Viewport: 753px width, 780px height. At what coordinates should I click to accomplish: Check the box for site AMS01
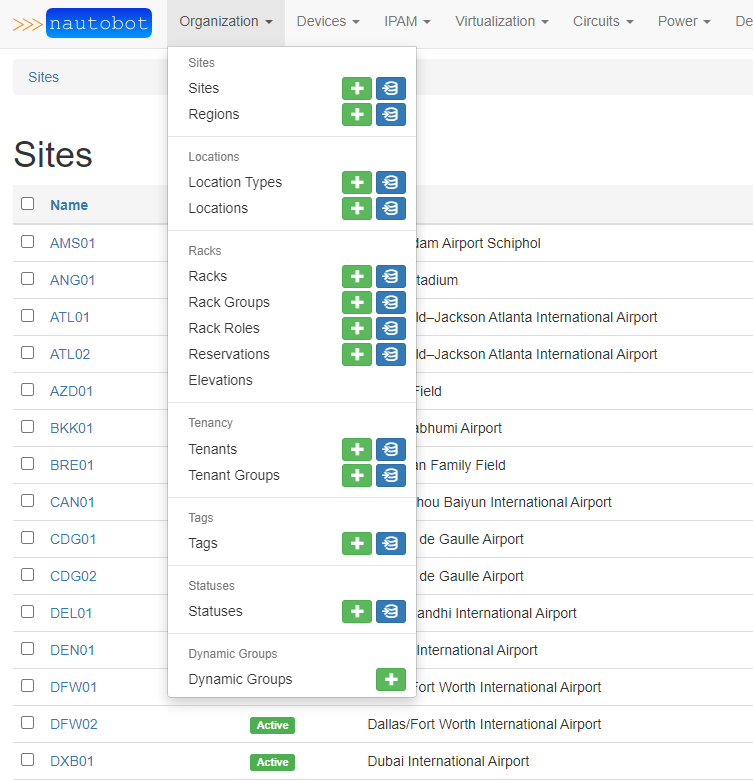pos(28,242)
